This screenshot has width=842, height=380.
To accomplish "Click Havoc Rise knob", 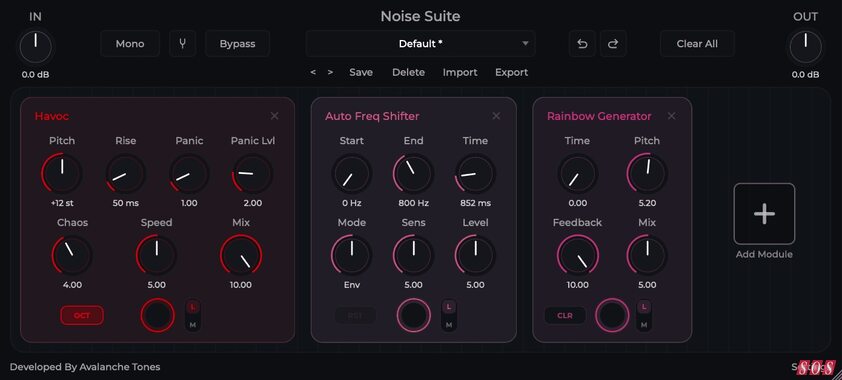I will [126, 173].
